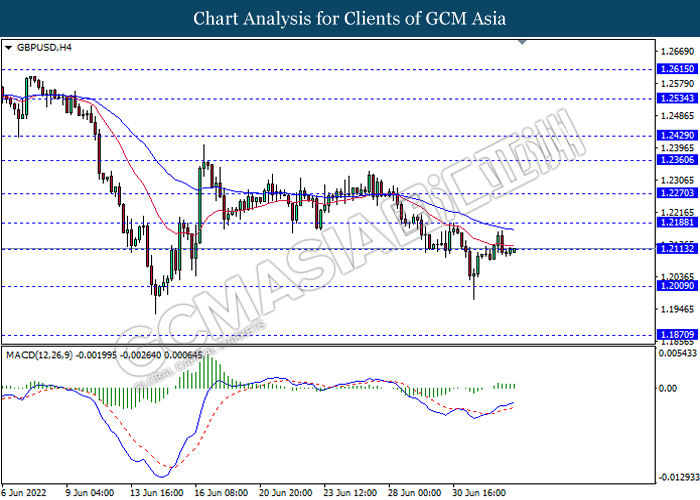Screen dimensions: 700x500
Task: Select the 1.24290 price level label
Action: point(677,135)
